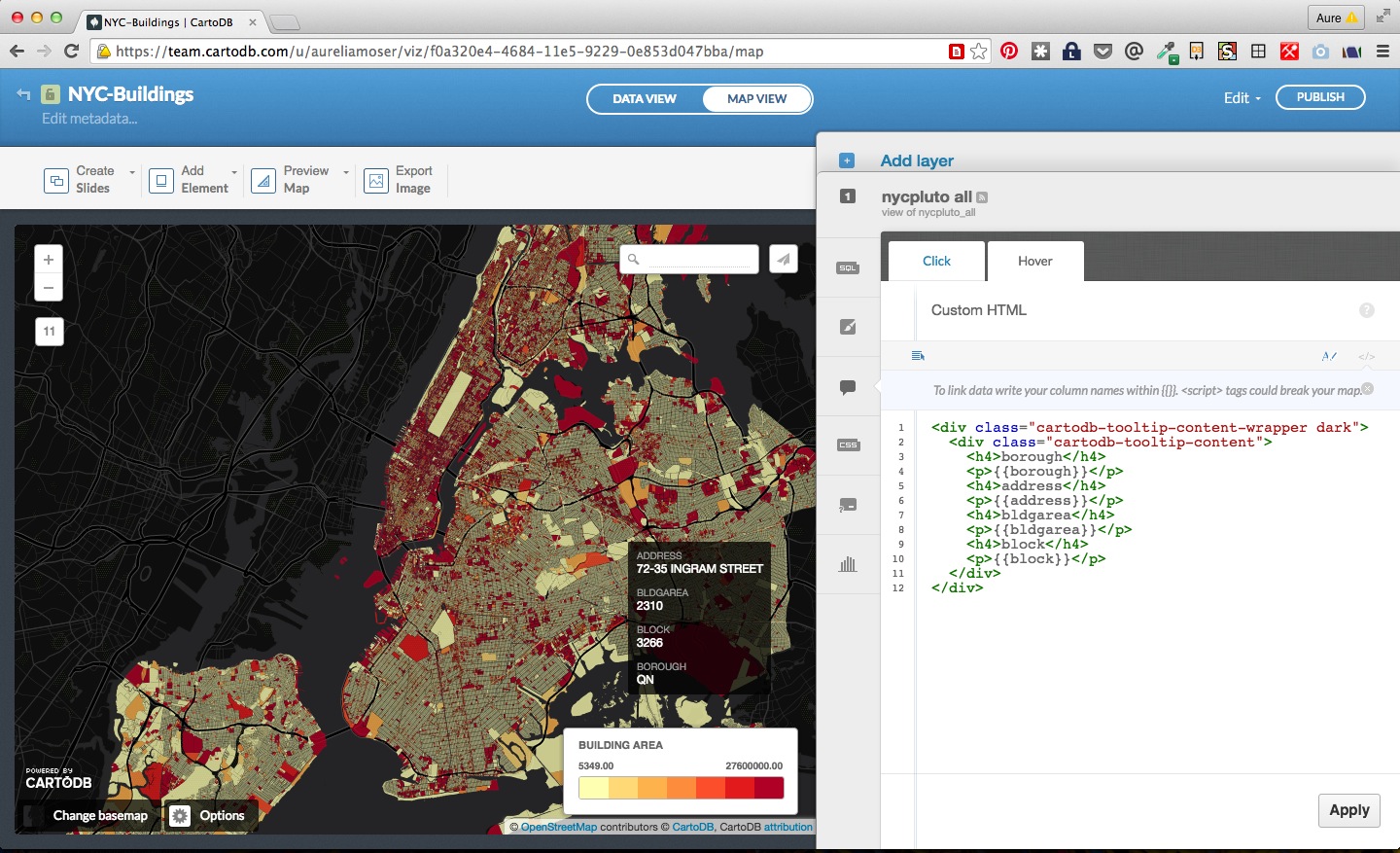
Task: Click the Apply button
Action: 1348,810
